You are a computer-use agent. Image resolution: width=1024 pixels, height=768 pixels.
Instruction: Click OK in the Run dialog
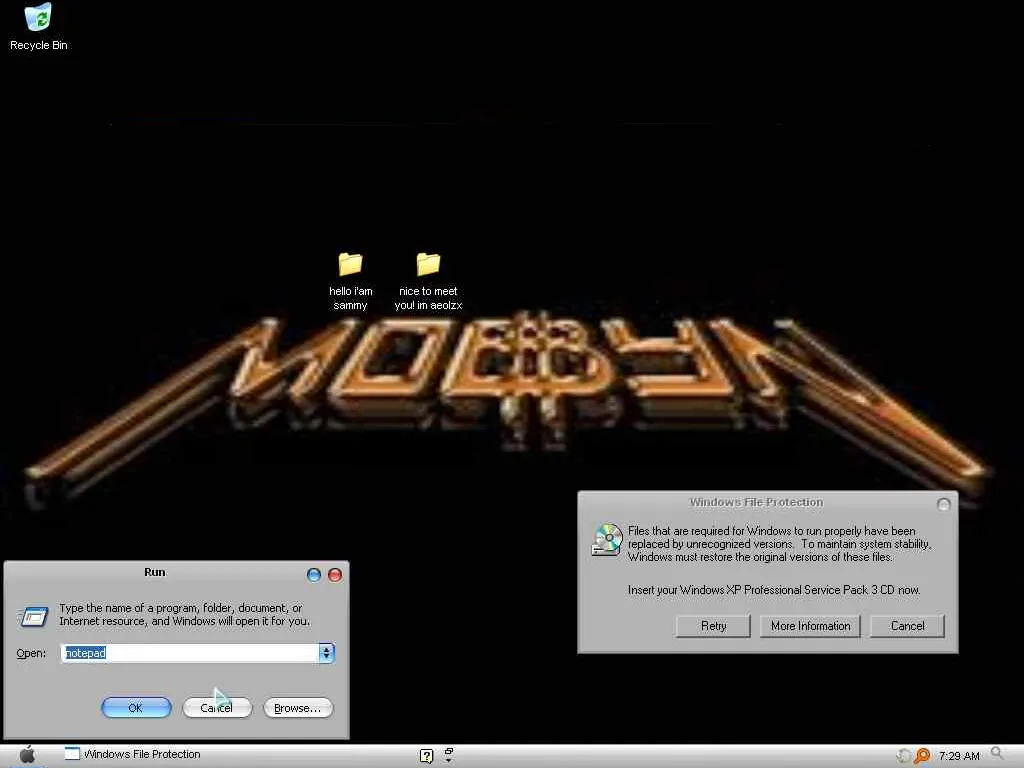[136, 708]
